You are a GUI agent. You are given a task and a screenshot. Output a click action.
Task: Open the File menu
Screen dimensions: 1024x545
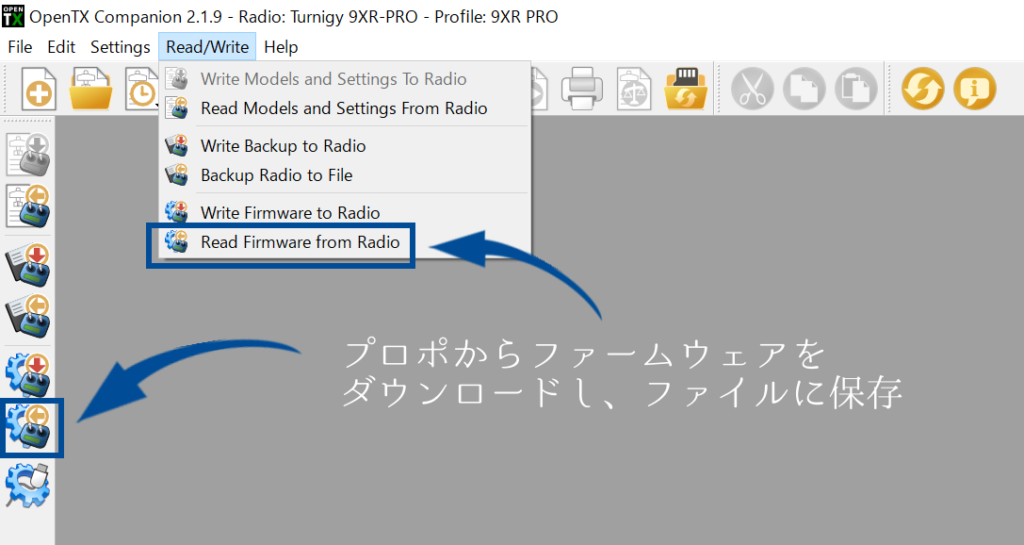(20, 47)
